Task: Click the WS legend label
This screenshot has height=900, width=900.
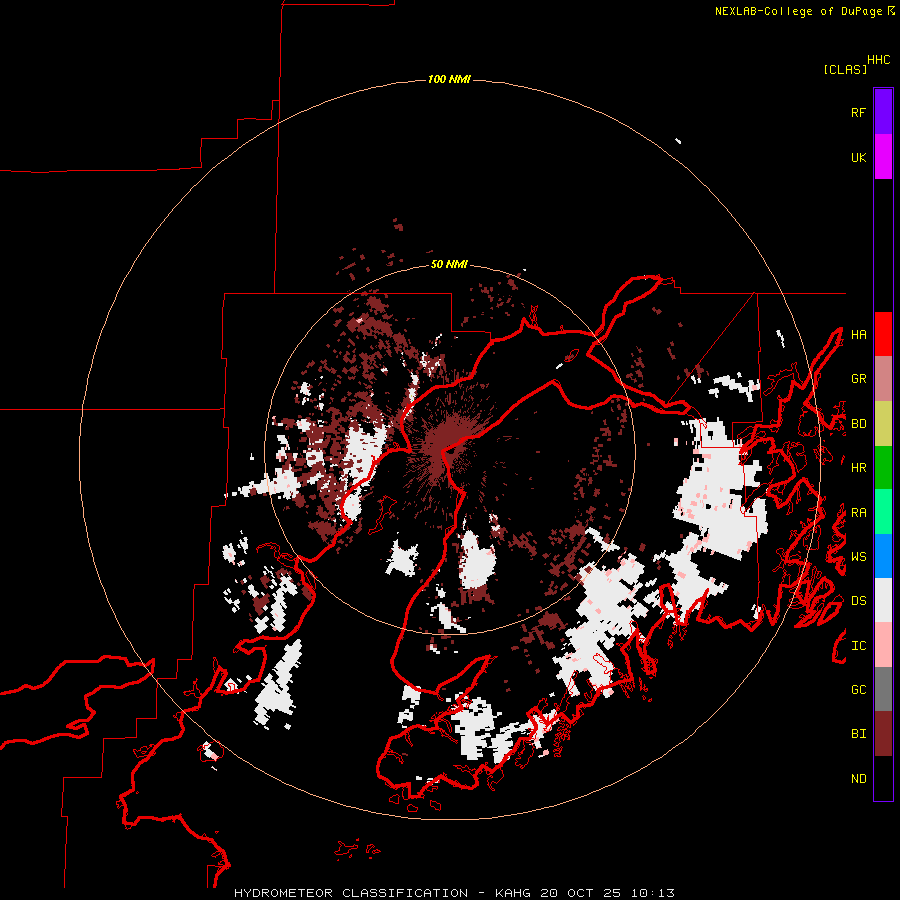Action: 858,557
